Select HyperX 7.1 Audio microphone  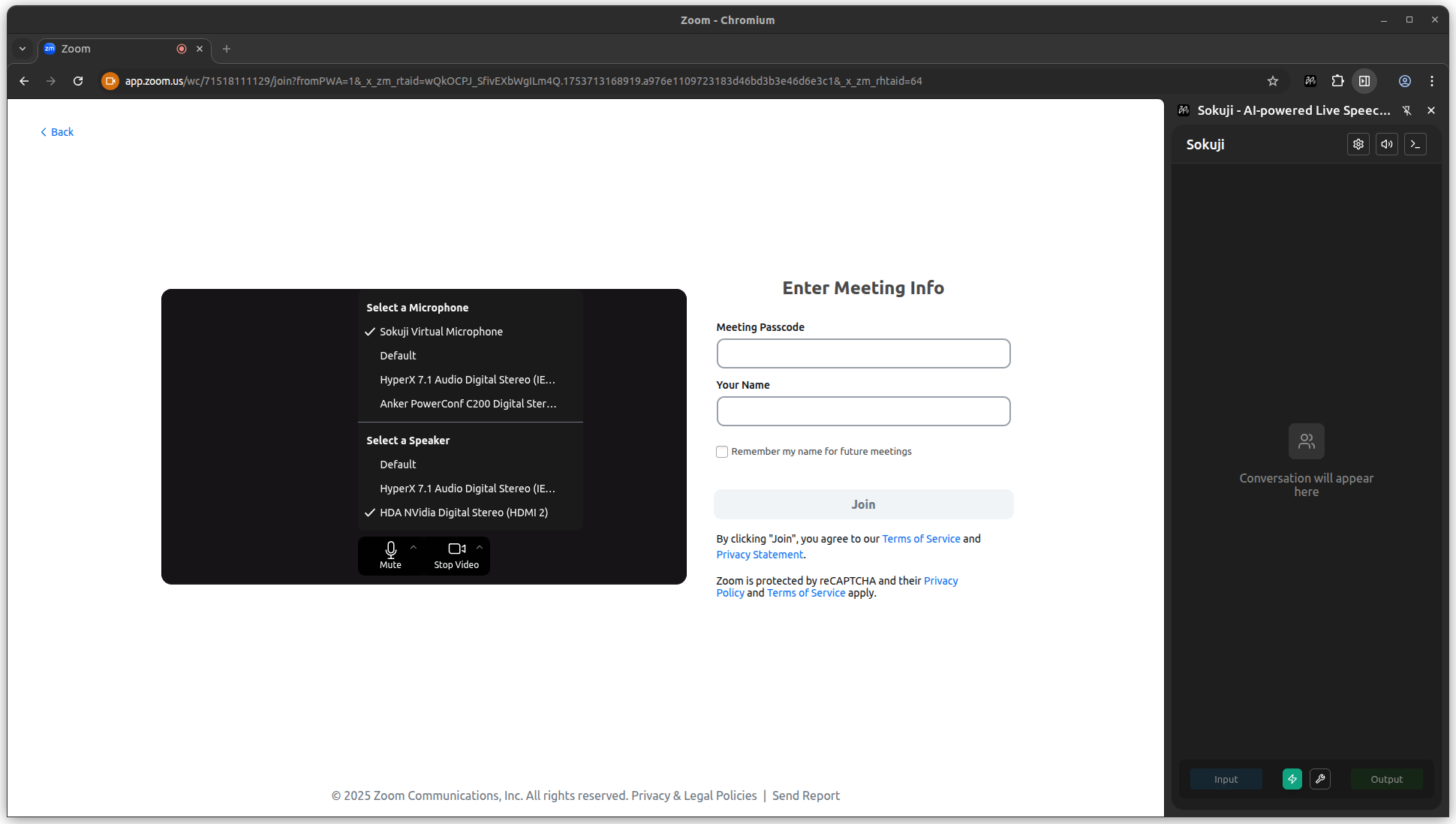tap(471, 380)
